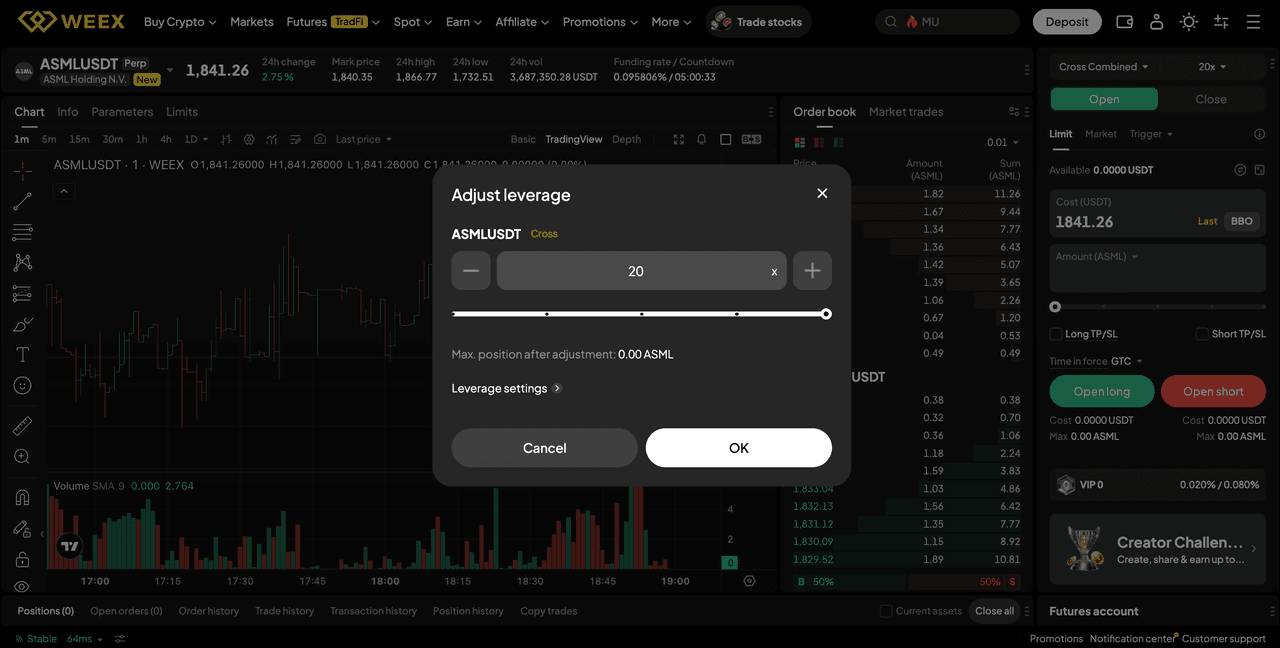Switch to the Info tab

(68, 112)
